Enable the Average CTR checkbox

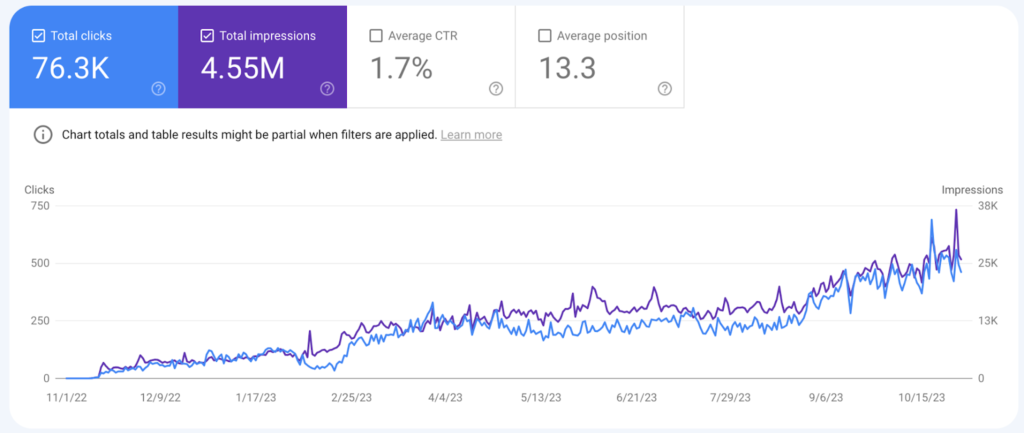pos(376,36)
